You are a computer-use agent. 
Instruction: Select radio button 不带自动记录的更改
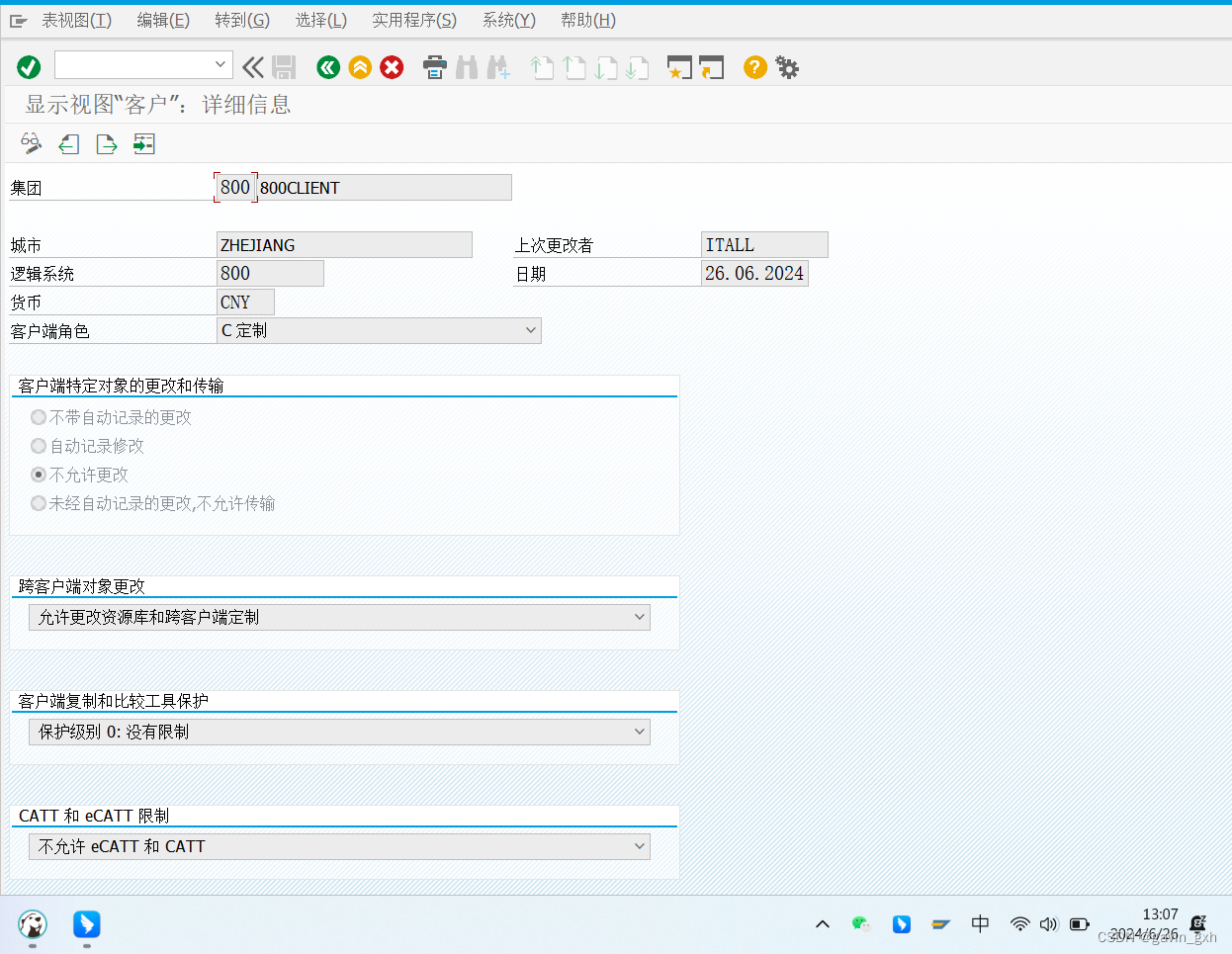pos(38,417)
